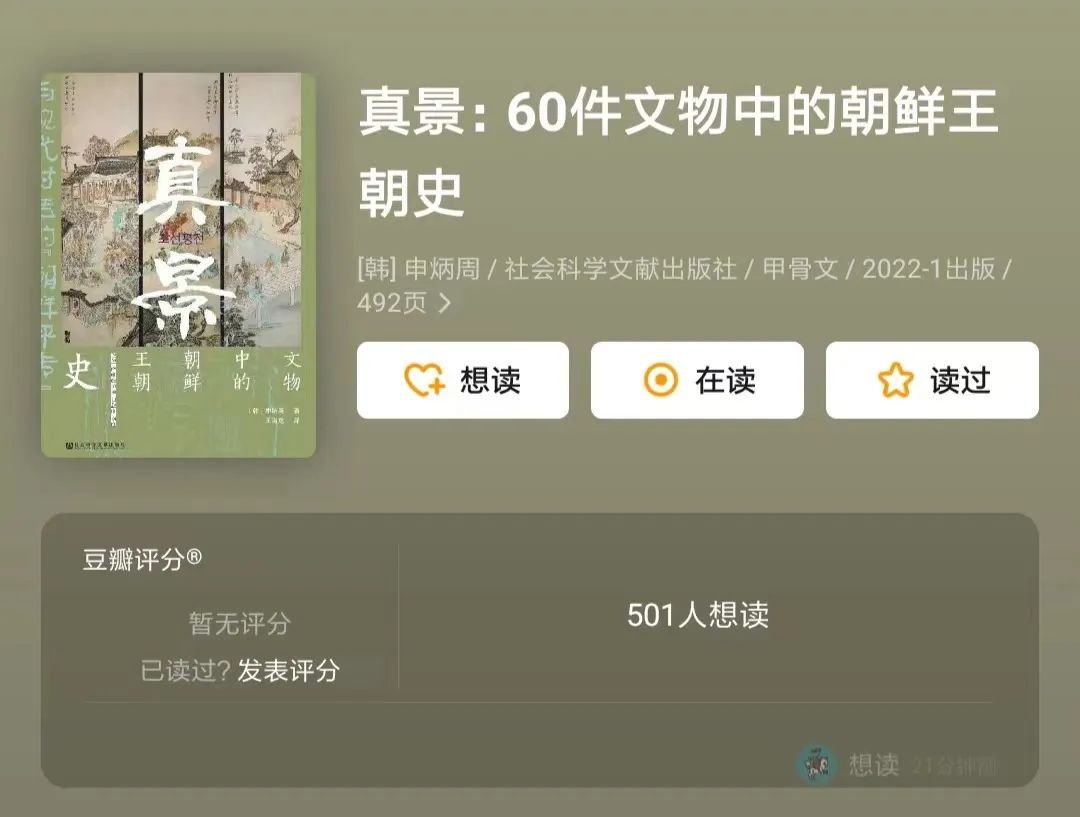The image size is (1080, 817).
Task: Tap the circle icon for 在读
Action: click(661, 380)
